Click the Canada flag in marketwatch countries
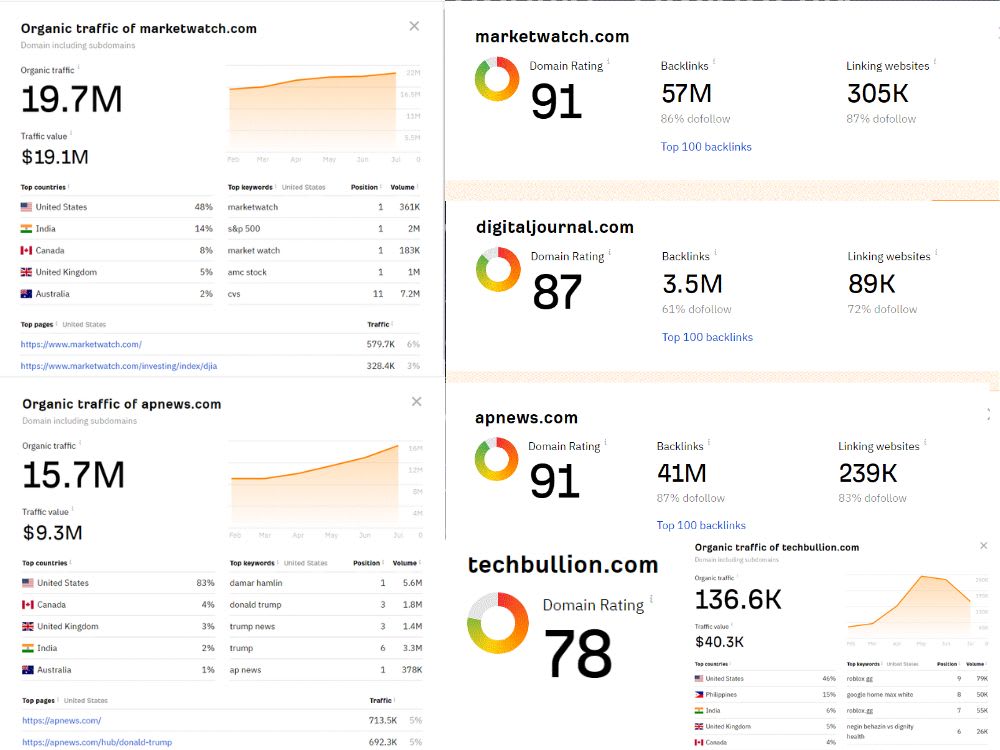 pos(26,251)
